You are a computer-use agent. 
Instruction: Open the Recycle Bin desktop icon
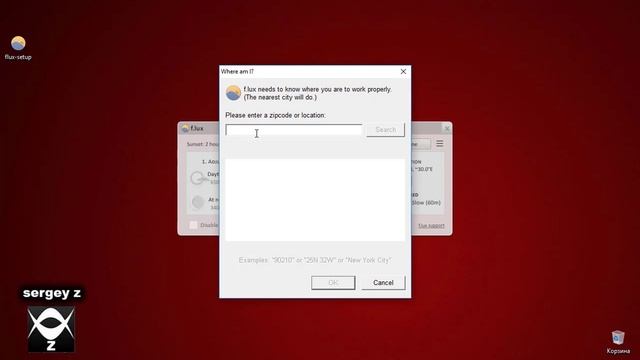tap(618, 342)
